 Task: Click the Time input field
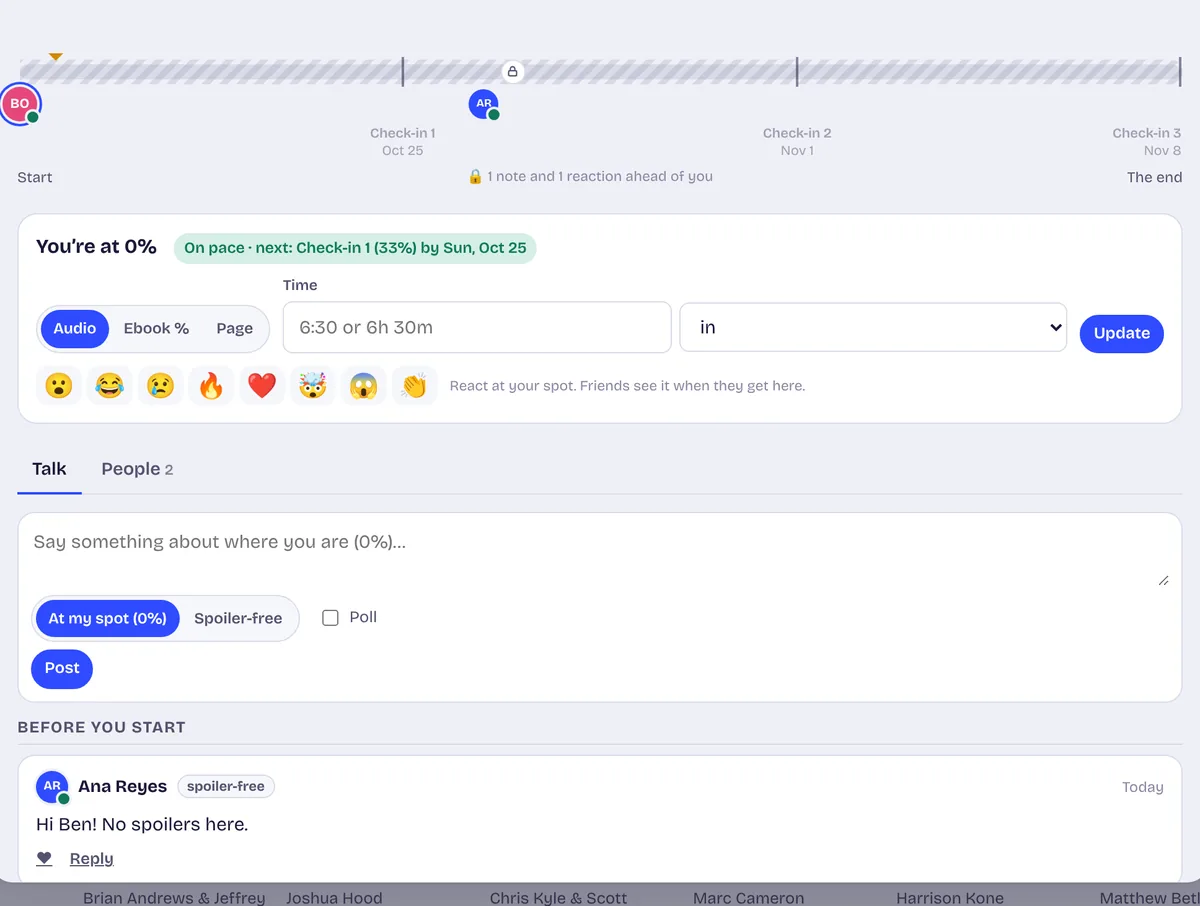pyautogui.click(x=477, y=327)
